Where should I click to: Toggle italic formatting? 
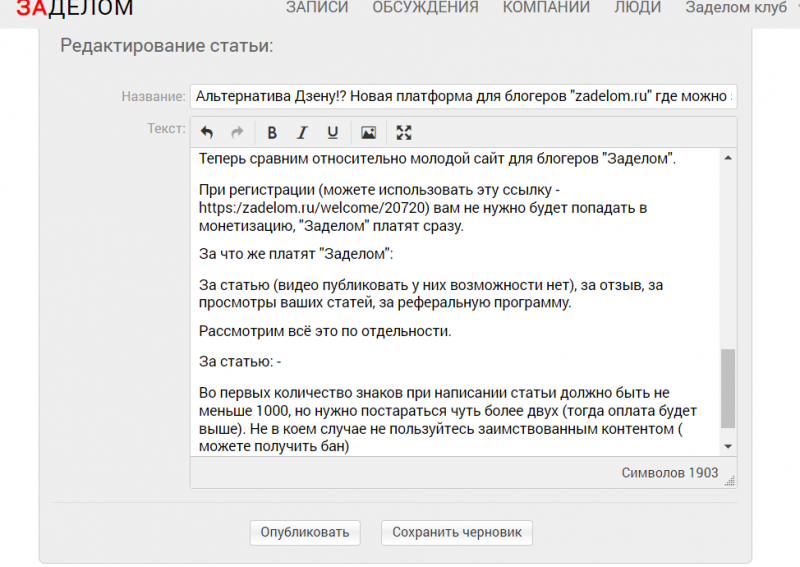[x=302, y=133]
